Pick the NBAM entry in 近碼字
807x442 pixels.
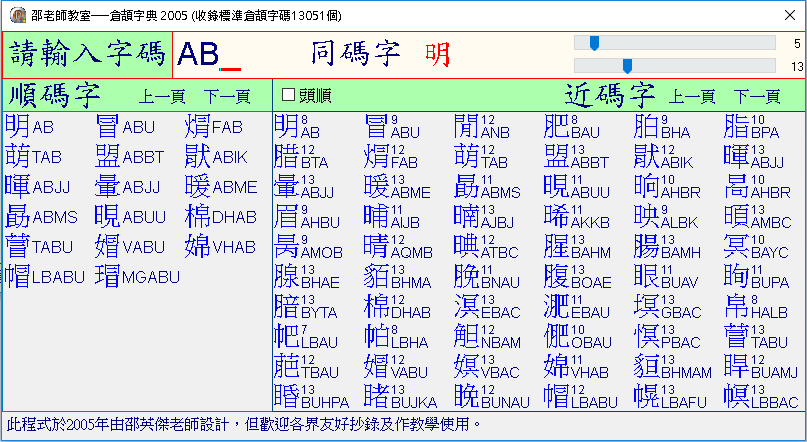click(487, 335)
